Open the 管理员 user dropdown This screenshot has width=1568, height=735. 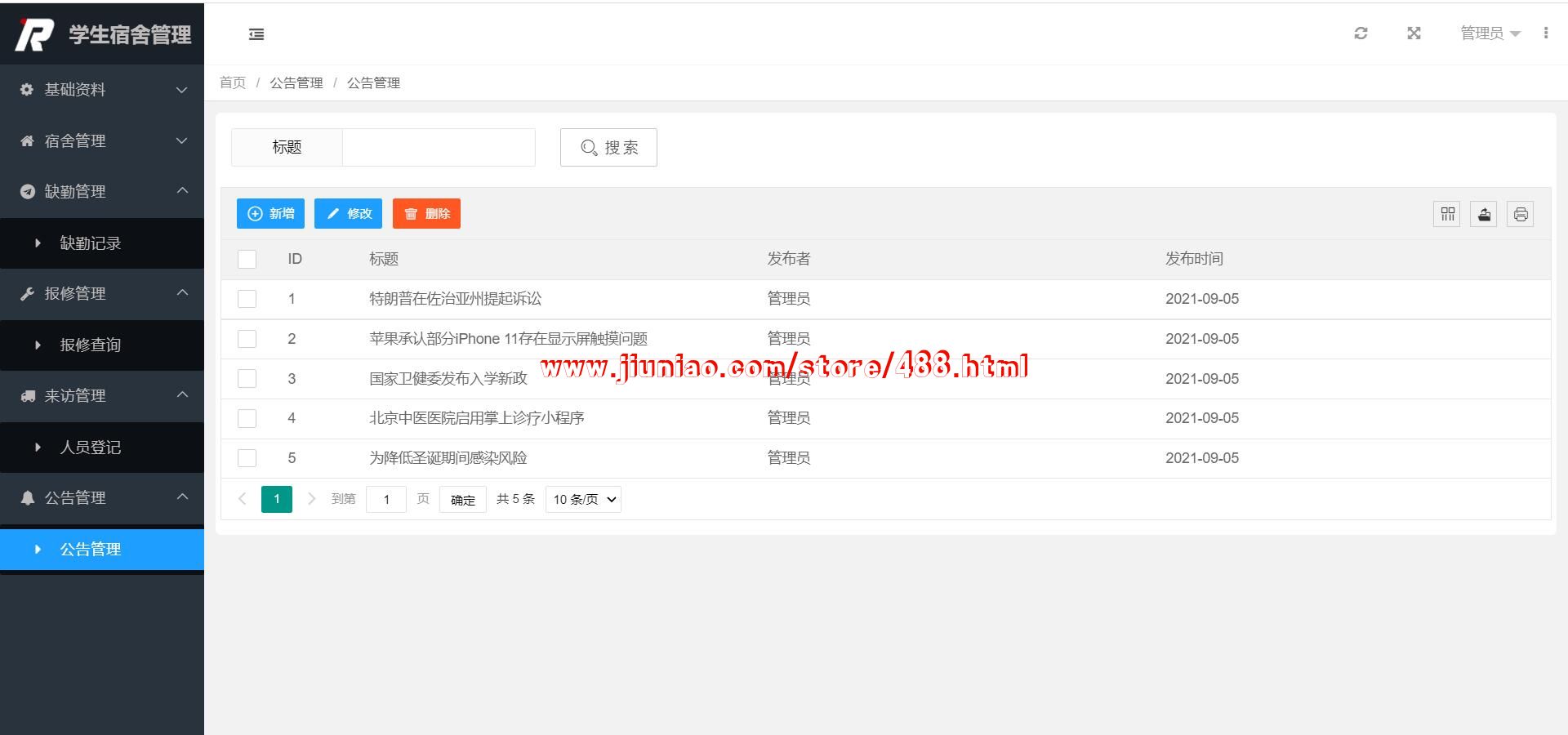1490,33
